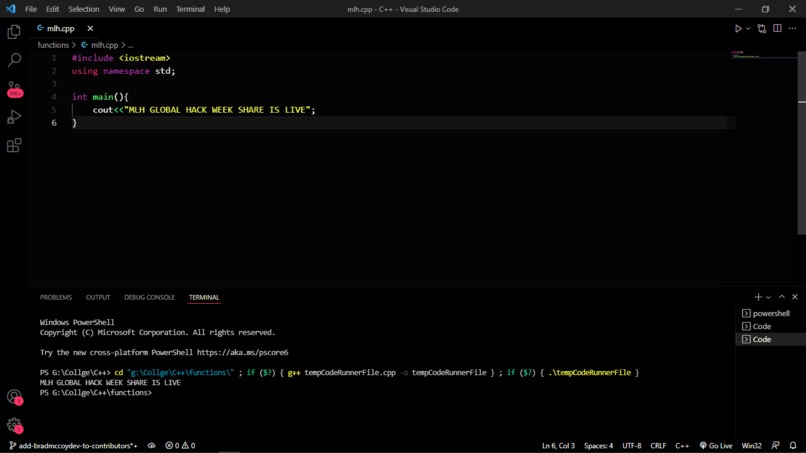This screenshot has height=453, width=806.
Task: Click the editor minimap preview
Action: click(x=763, y=54)
